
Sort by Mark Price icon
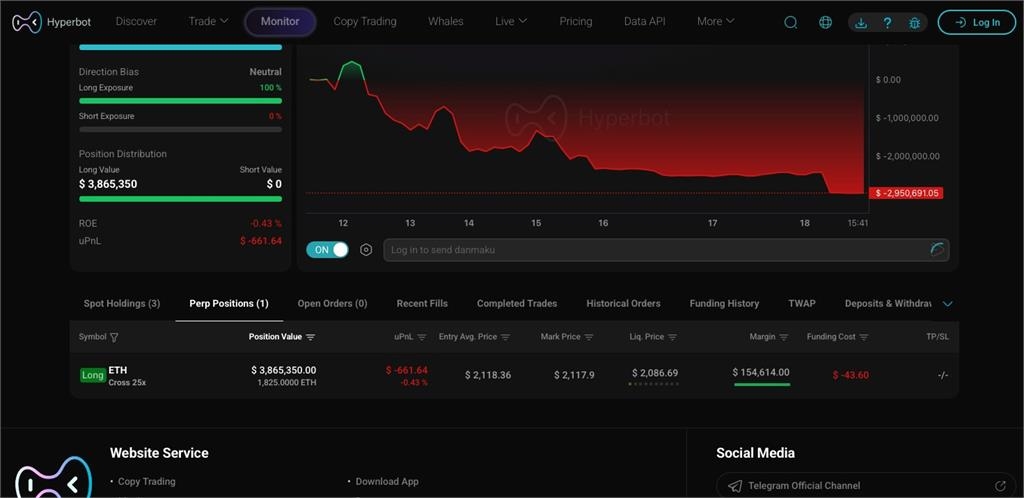click(588, 337)
